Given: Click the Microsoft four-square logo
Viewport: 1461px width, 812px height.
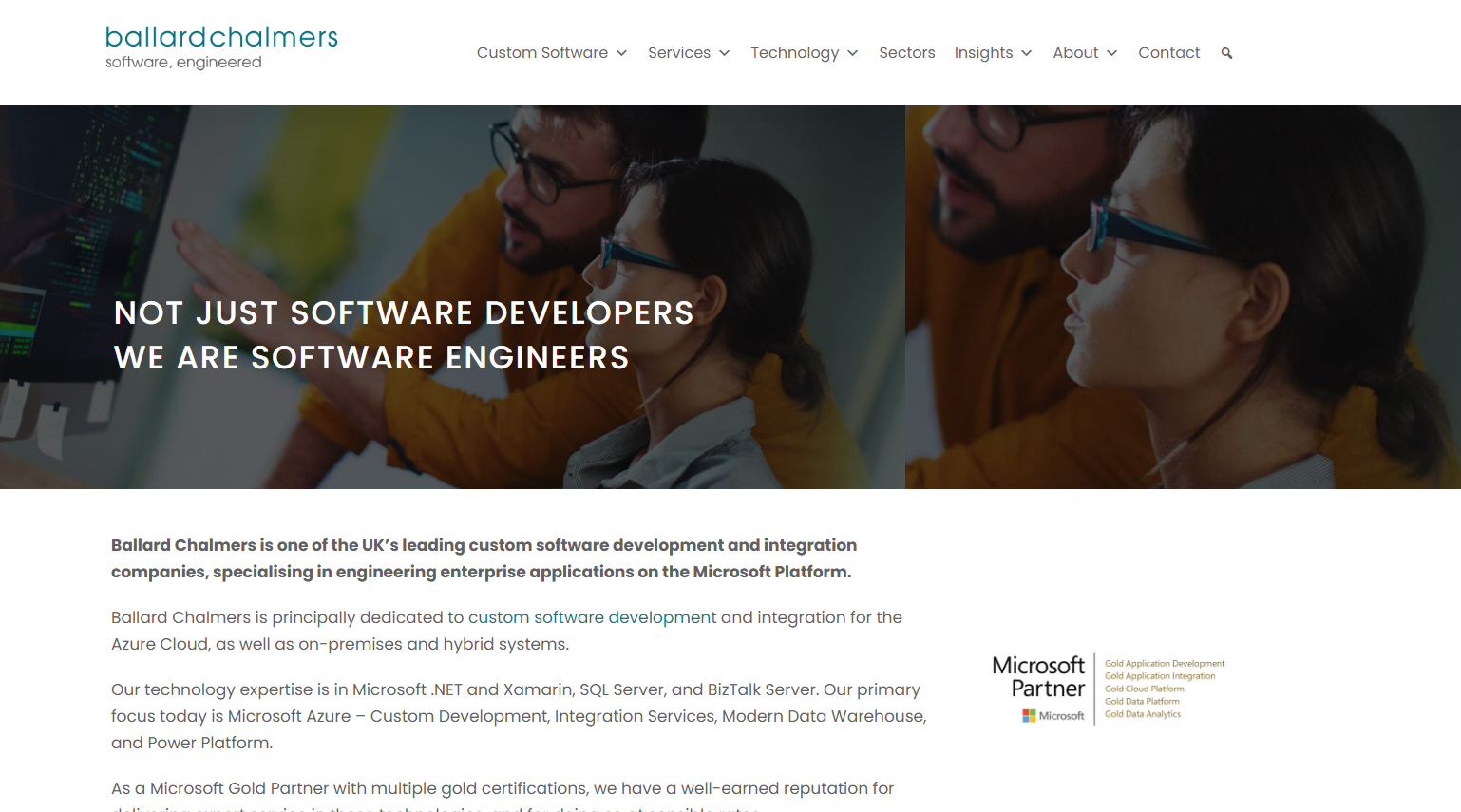Looking at the screenshot, I should [x=1029, y=716].
